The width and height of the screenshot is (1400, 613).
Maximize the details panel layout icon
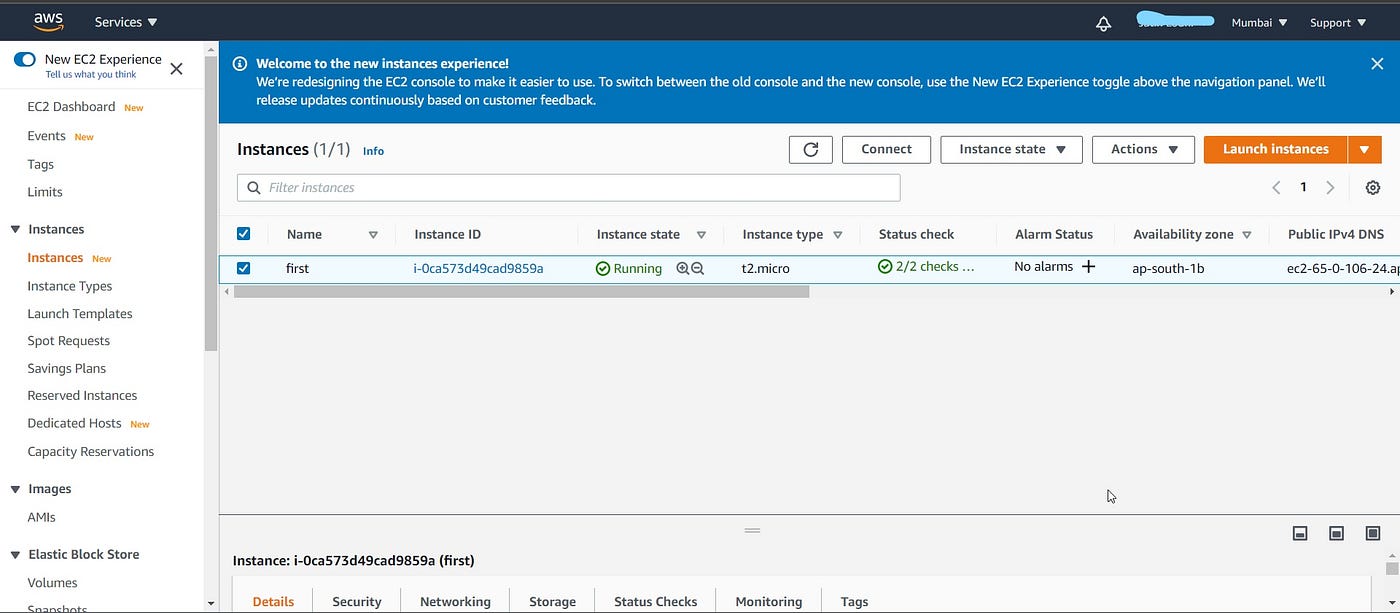click(x=1373, y=533)
